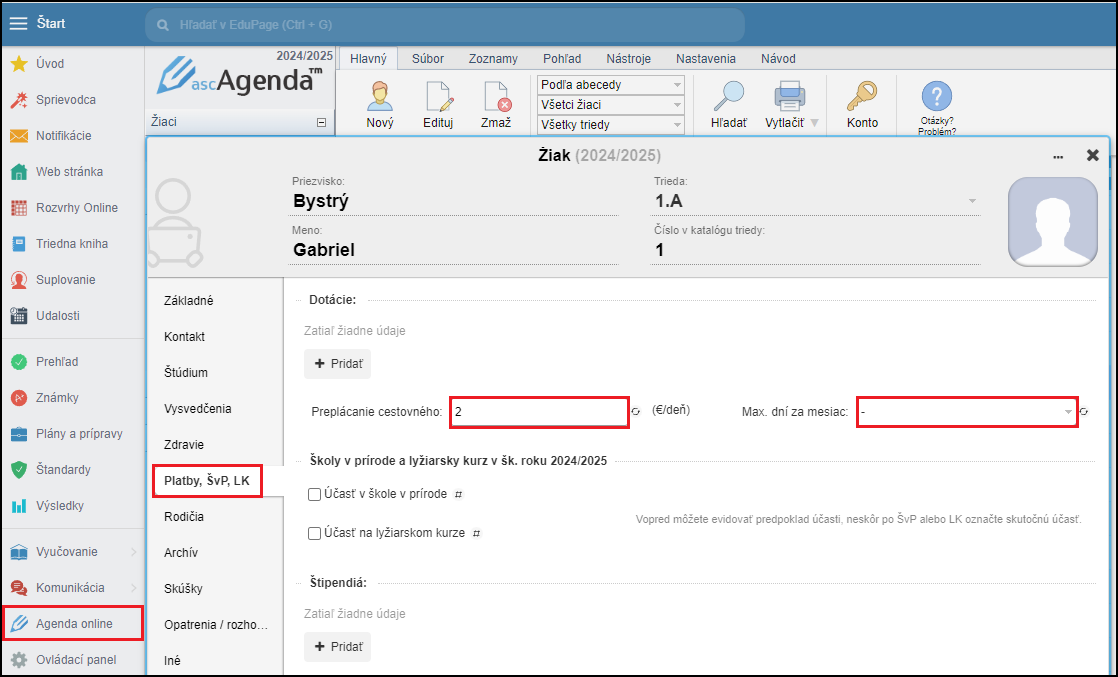Click the Suplovanie icon
Viewport: 1118px width, 677px height.
click(x=19, y=280)
